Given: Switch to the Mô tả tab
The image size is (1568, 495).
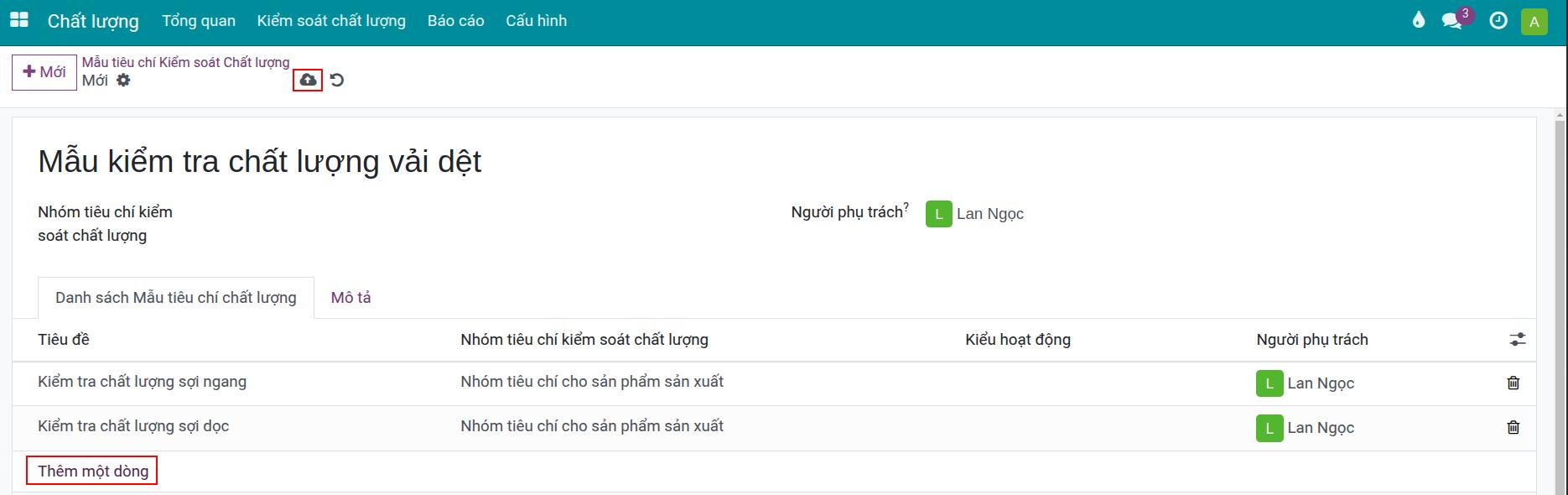Looking at the screenshot, I should click(x=350, y=298).
